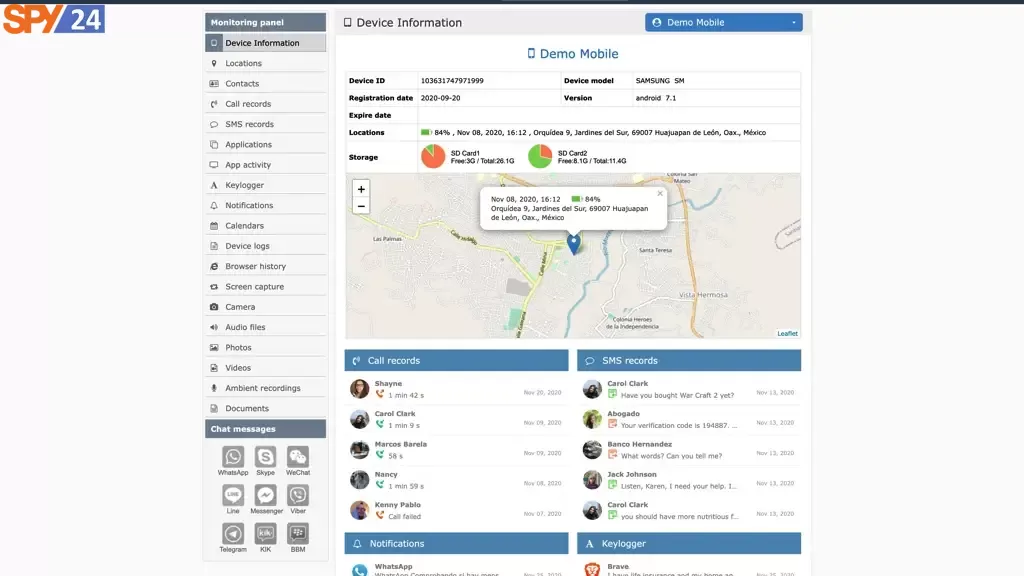This screenshot has height=576, width=1024.
Task: Click the Locations pin sidebar icon
Action: pyautogui.click(x=214, y=63)
